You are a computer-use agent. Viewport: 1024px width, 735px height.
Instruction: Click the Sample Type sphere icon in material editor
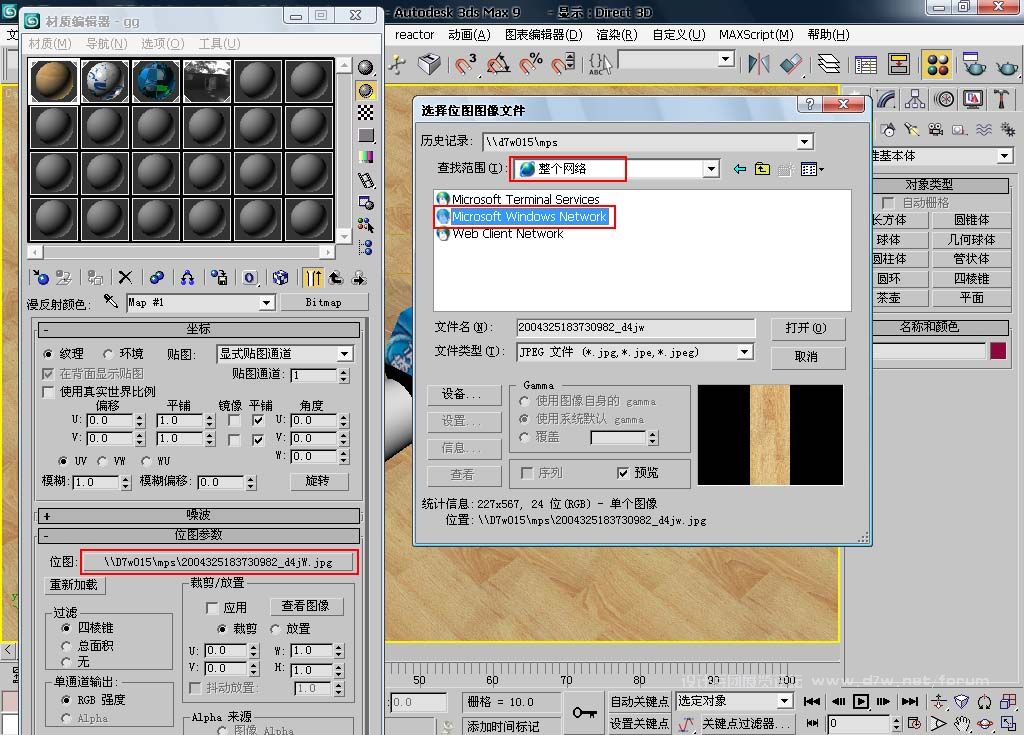click(366, 67)
